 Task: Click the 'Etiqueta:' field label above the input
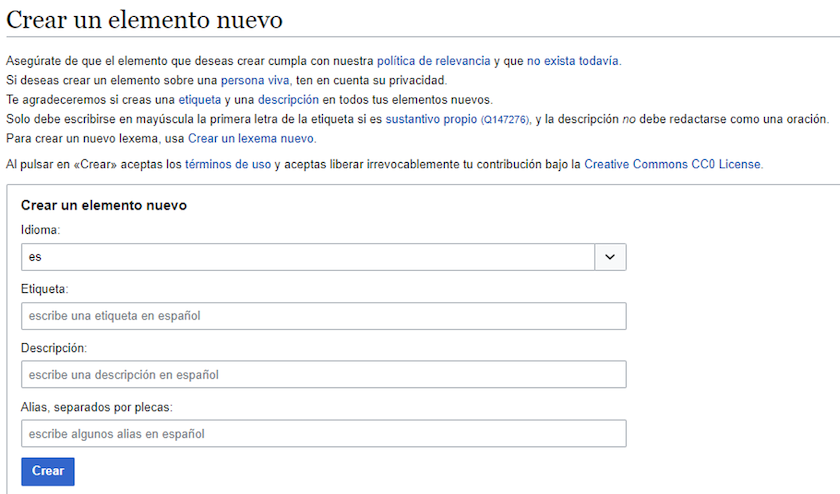point(44,289)
